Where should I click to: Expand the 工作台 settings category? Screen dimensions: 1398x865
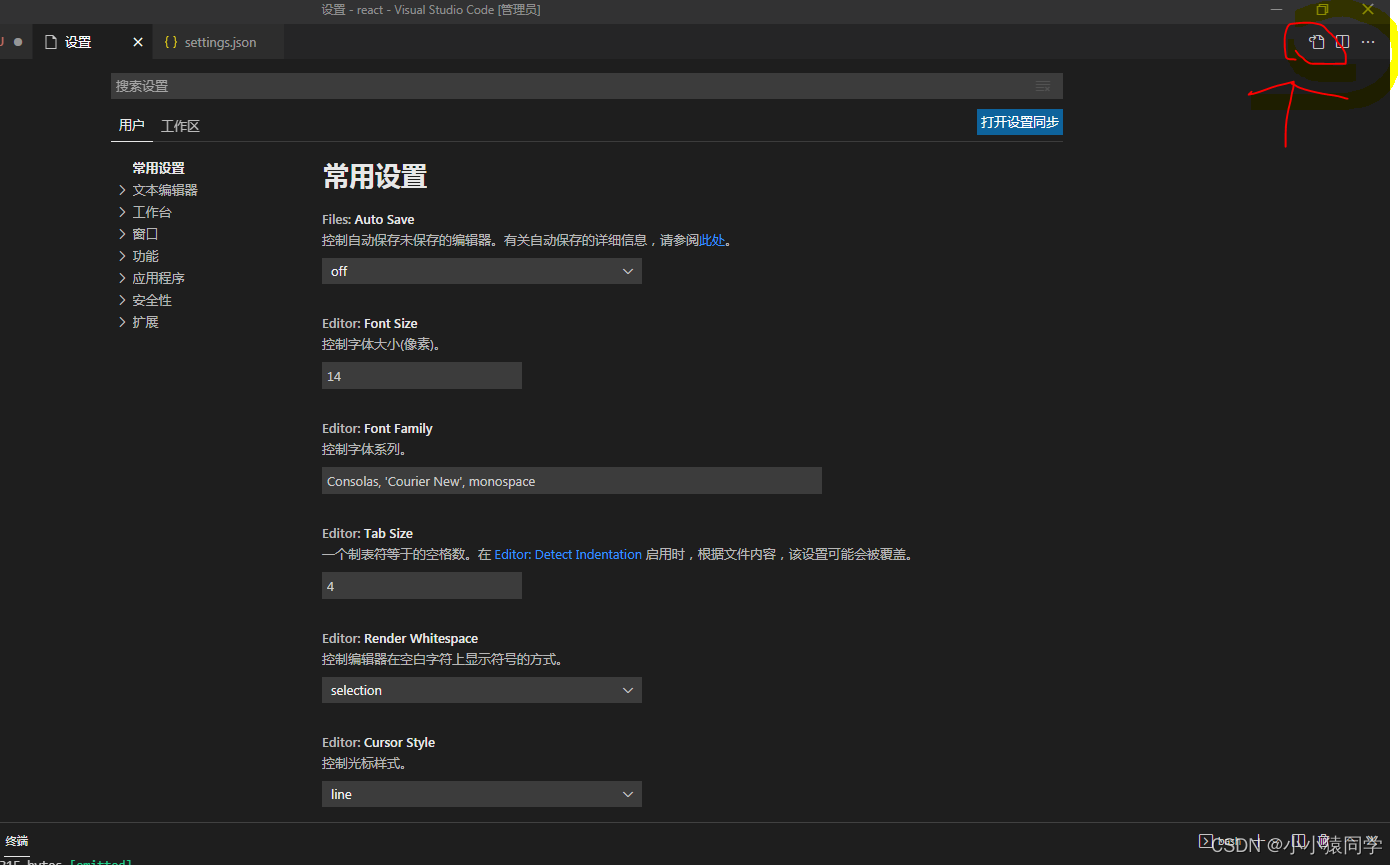152,212
